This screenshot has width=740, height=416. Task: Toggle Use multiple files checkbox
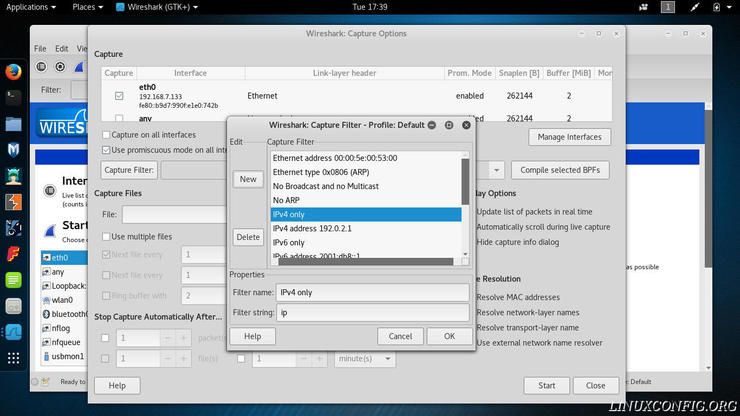[107, 237]
